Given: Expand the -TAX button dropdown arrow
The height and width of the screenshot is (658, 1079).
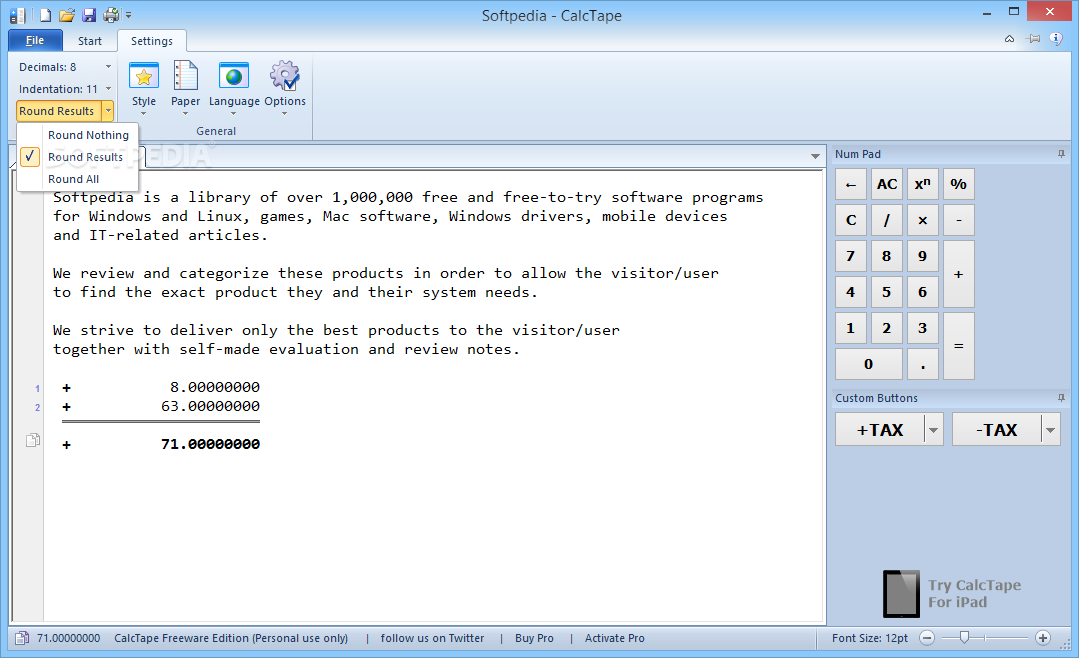Looking at the screenshot, I should coord(1051,430).
